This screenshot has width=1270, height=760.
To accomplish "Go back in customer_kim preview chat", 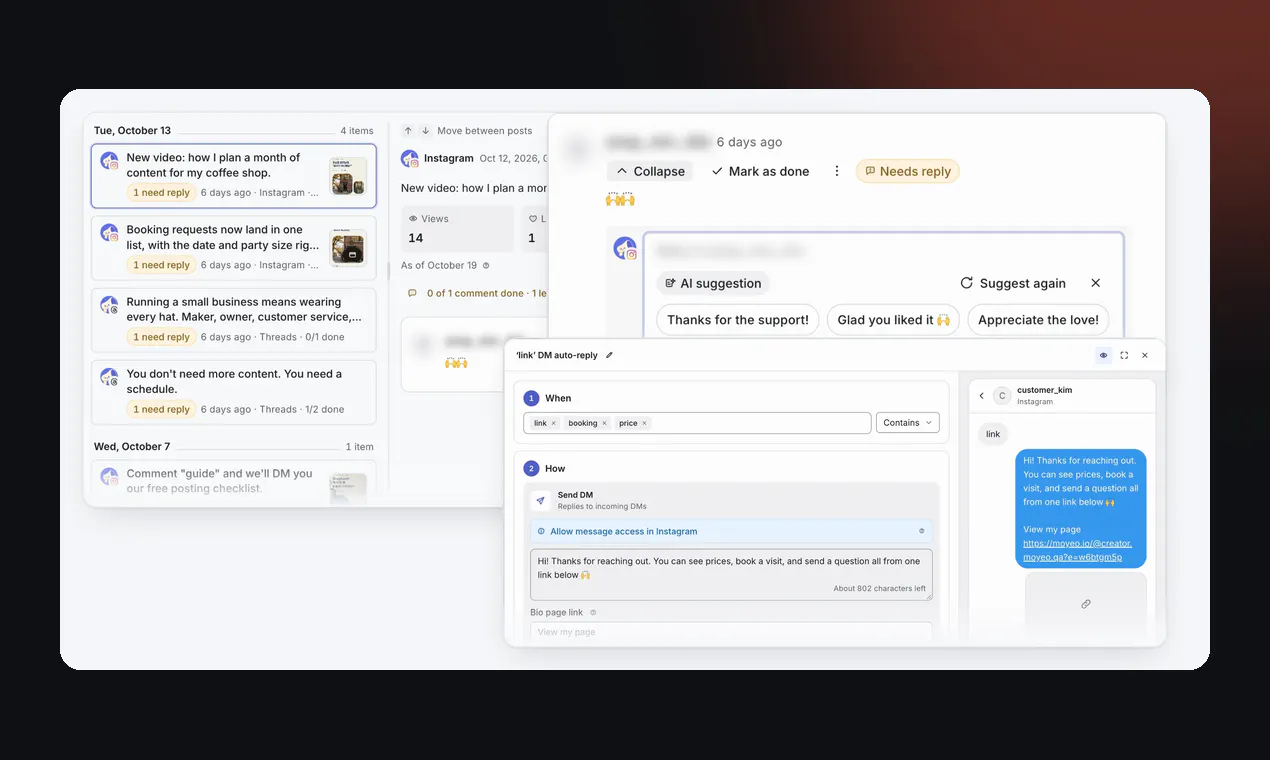I will [982, 396].
